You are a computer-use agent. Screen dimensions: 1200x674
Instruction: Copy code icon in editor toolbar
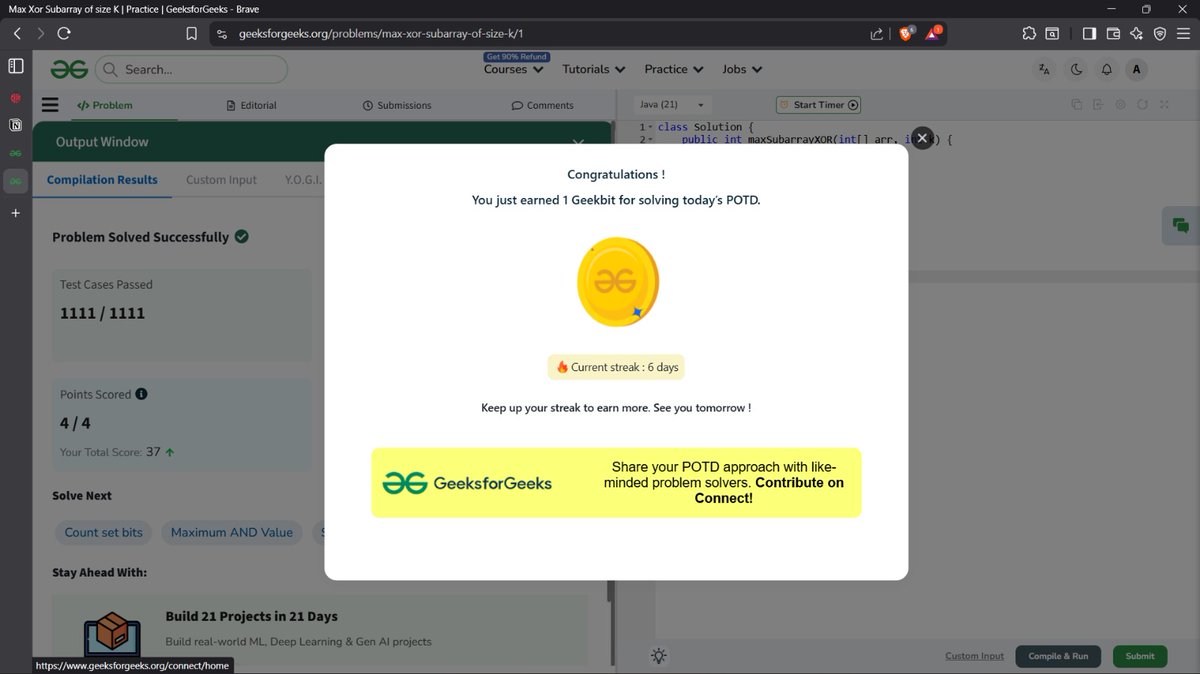[1077, 104]
